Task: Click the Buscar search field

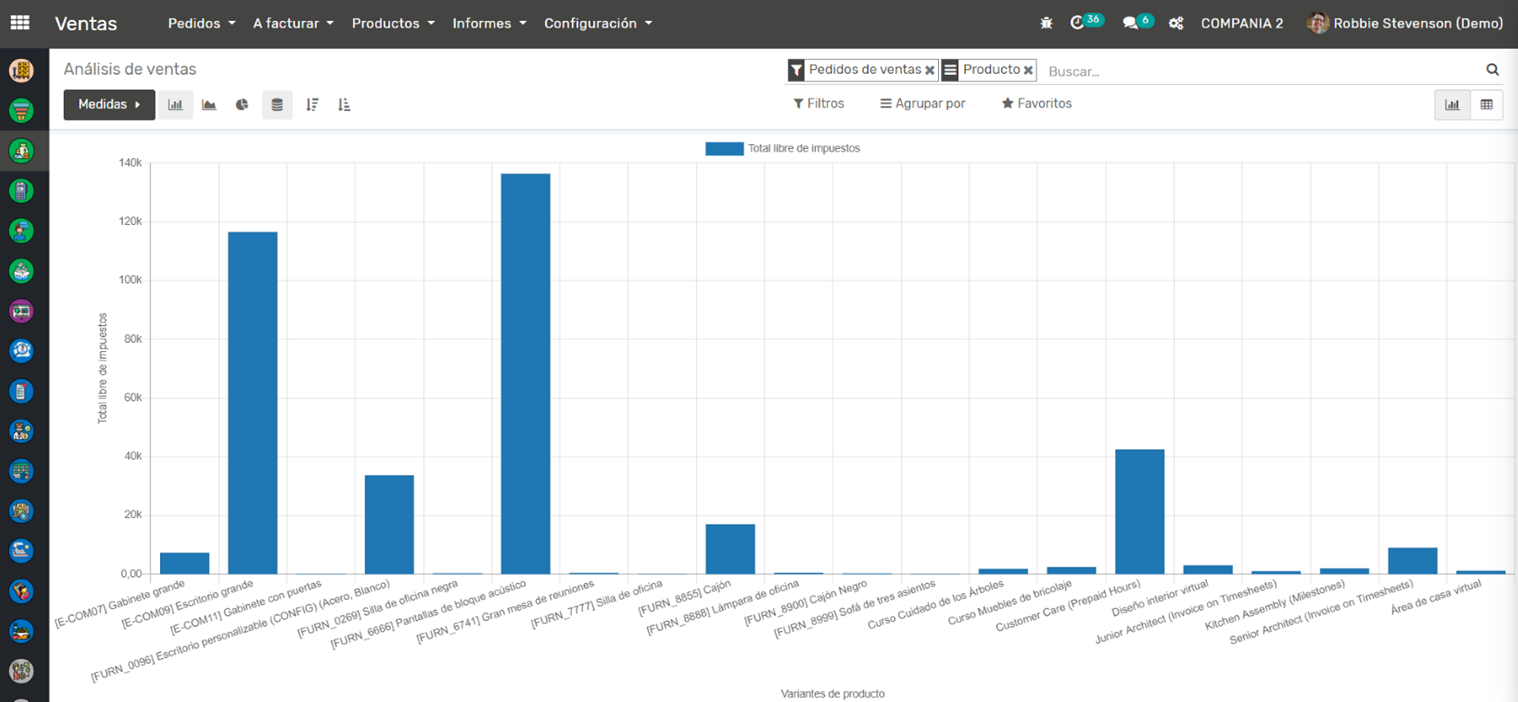Action: (x=1260, y=72)
